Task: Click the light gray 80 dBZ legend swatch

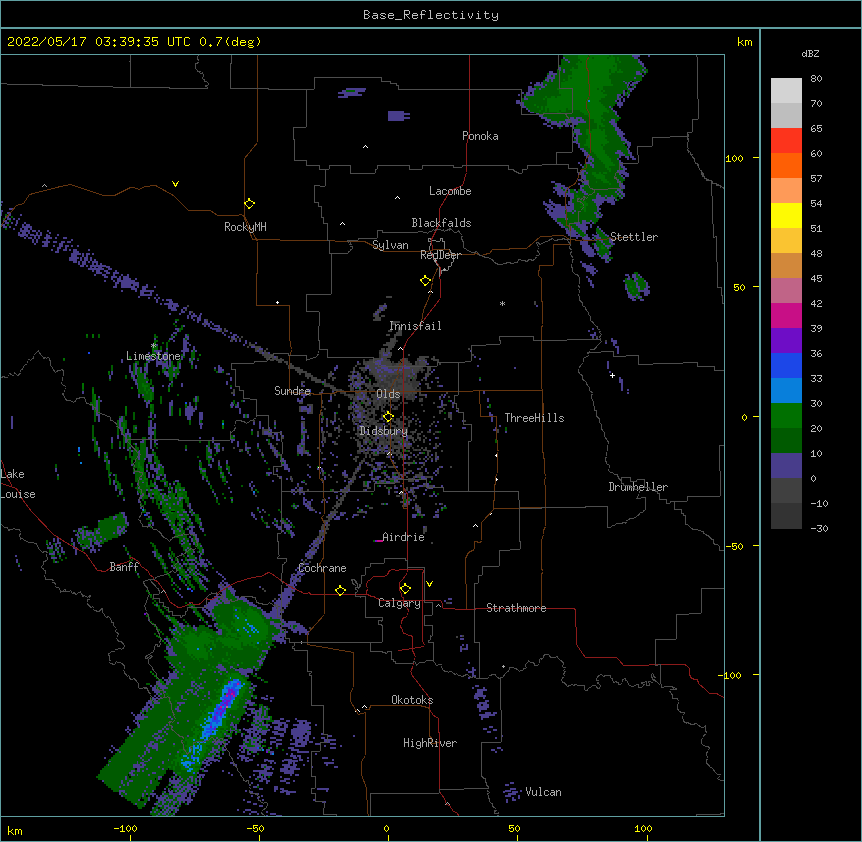Action: click(786, 91)
